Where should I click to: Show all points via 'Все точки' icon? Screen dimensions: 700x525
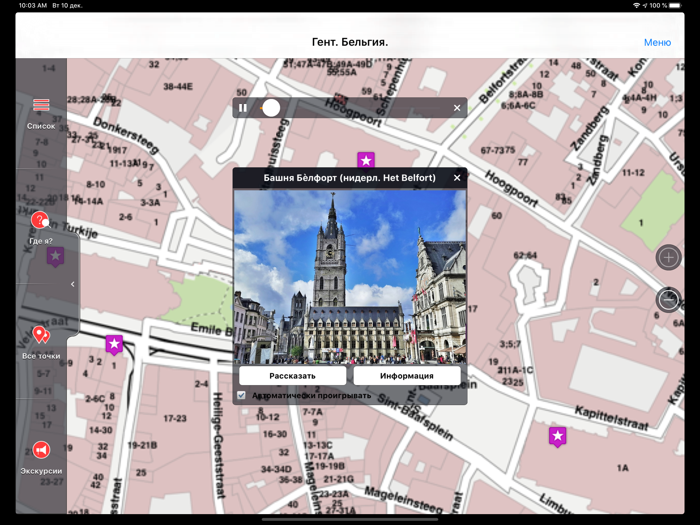pos(41,335)
